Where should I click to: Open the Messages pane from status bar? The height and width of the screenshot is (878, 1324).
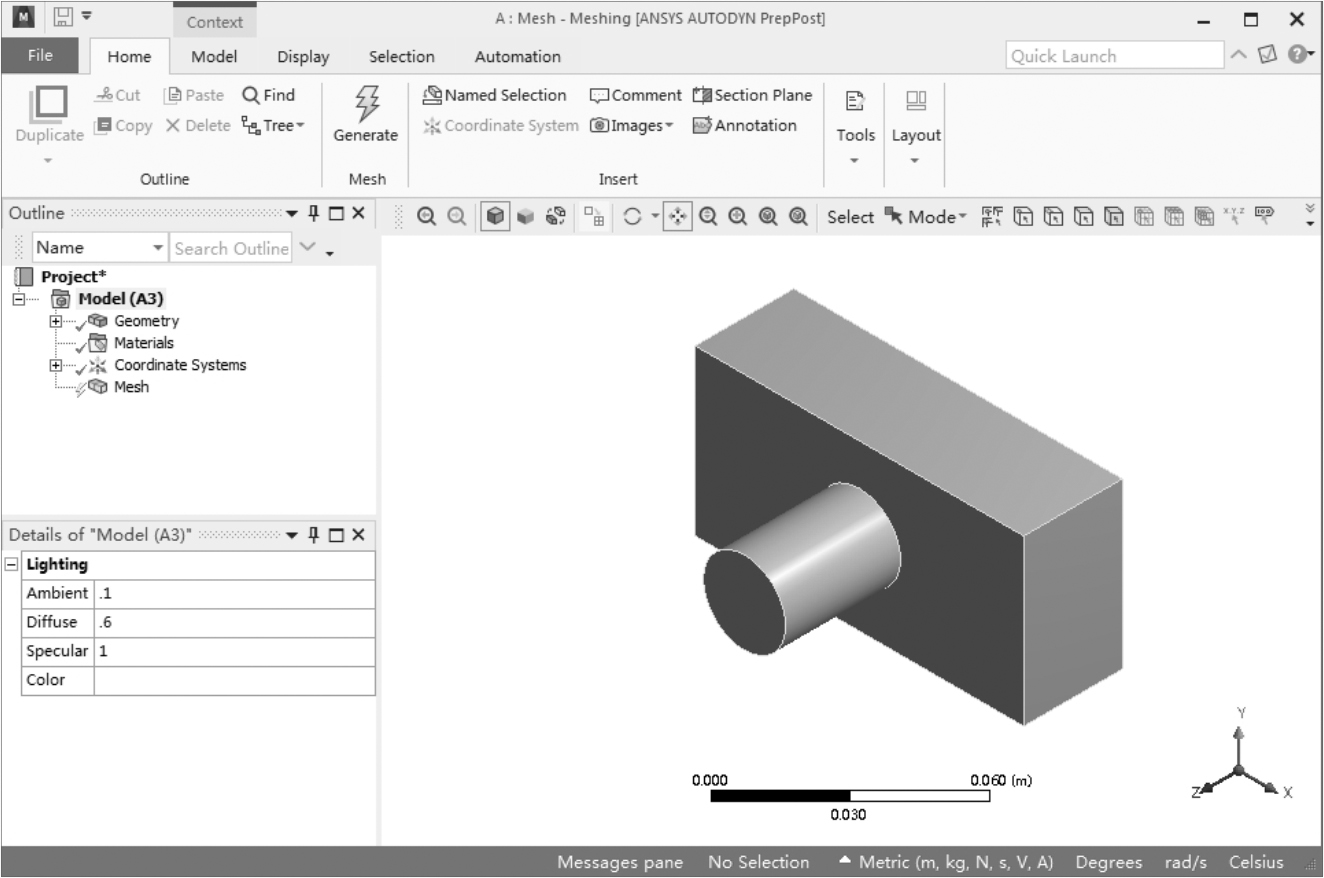(x=619, y=862)
